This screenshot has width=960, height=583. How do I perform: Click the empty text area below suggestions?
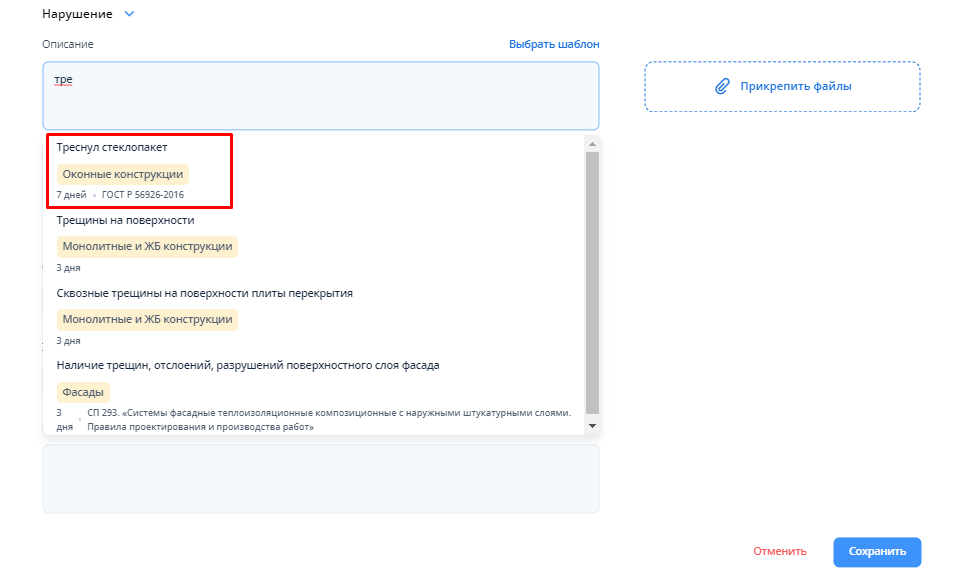[x=320, y=478]
